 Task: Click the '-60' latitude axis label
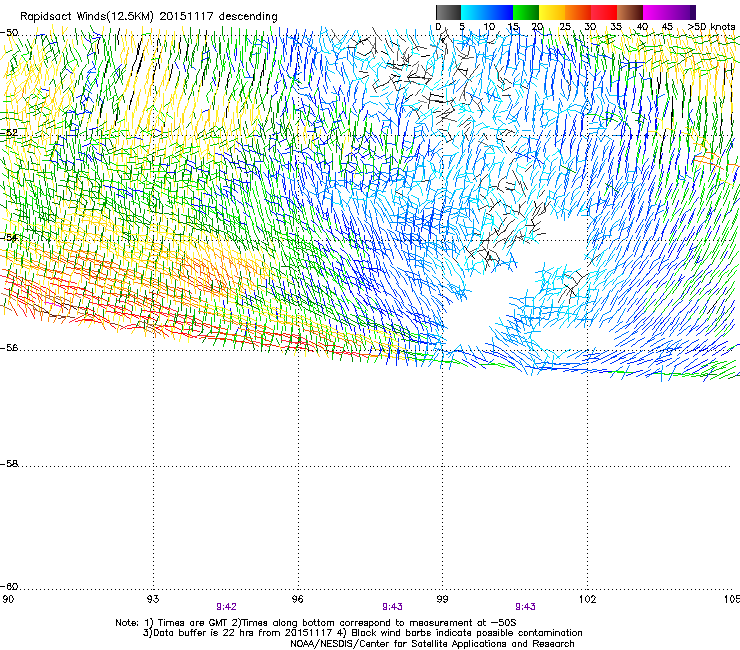[9, 587]
